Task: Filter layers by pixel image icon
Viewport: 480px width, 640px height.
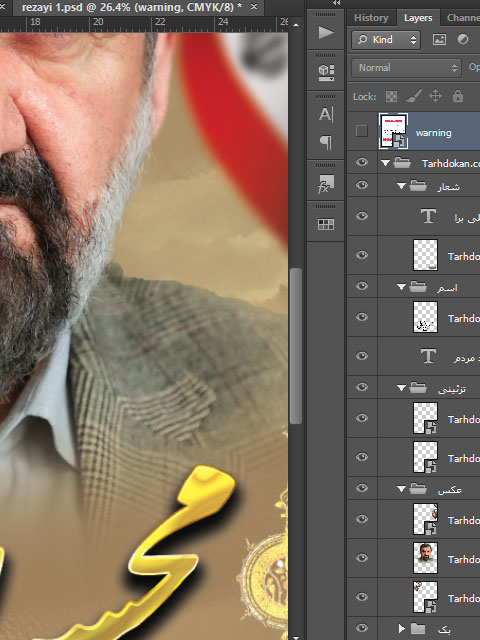Action: [439, 40]
